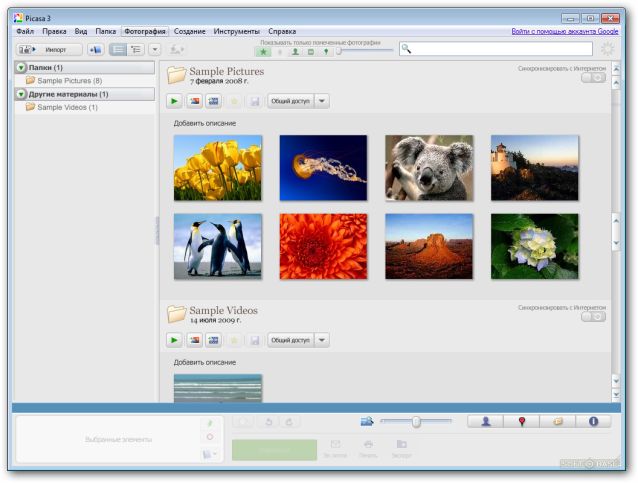Open the Вид menu
638x483 pixels.
[x=81, y=31]
